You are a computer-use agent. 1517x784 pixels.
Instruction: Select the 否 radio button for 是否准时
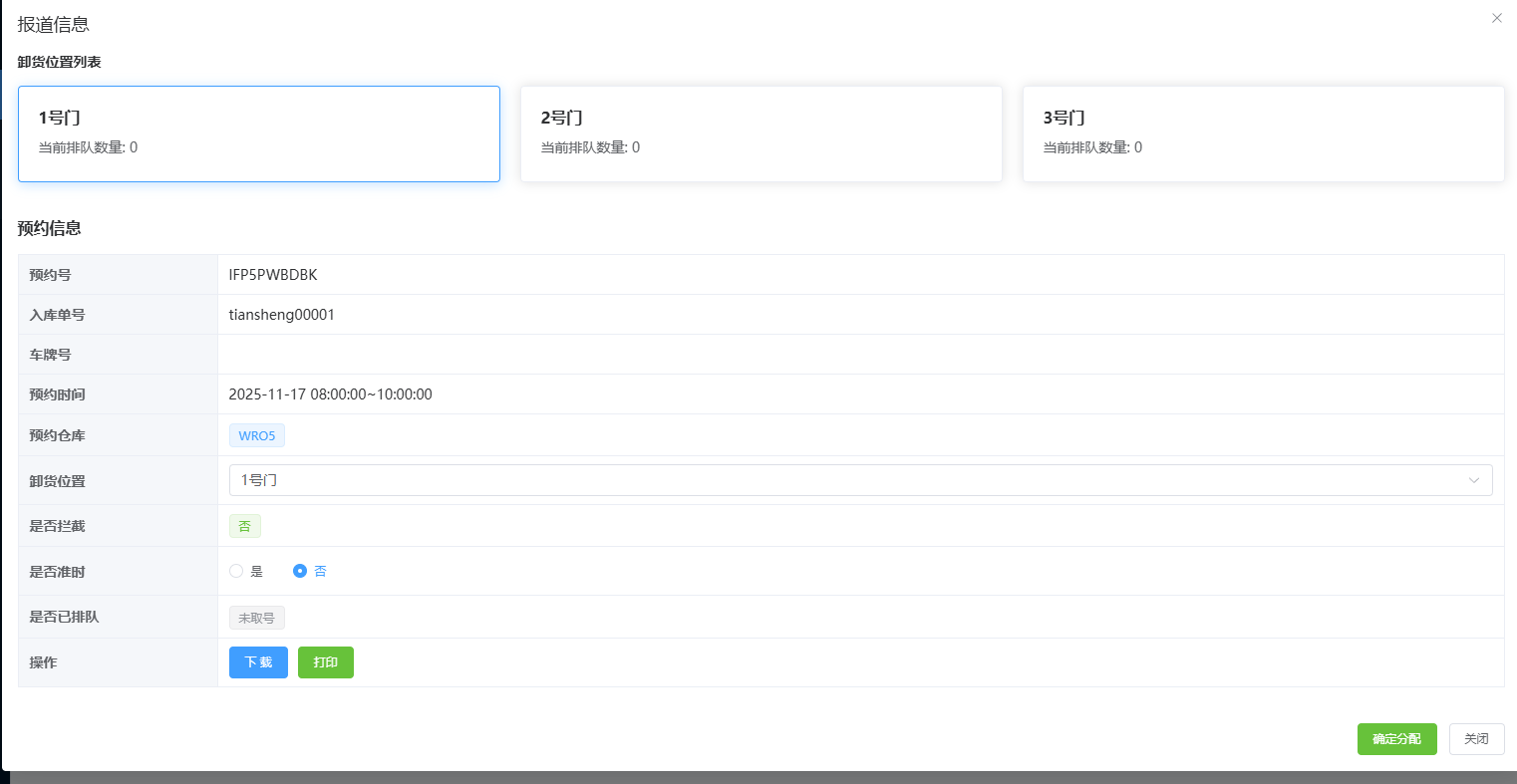(300, 571)
